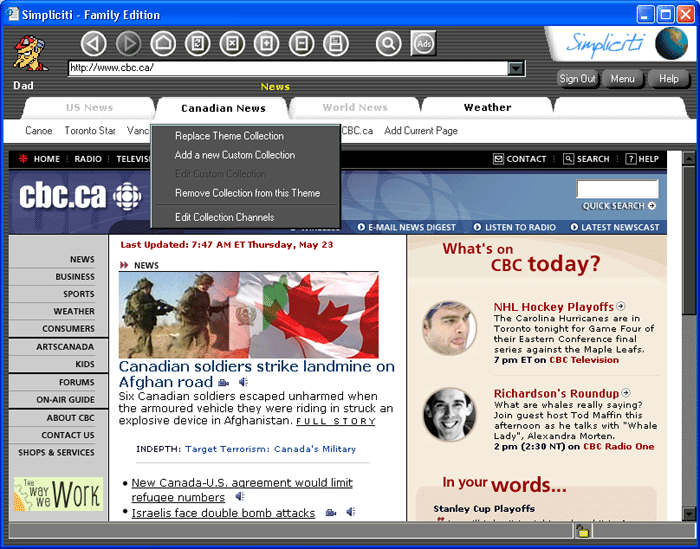Click the video camera icon beside Afghan road
Screen dimensions: 700x549
tap(223, 383)
